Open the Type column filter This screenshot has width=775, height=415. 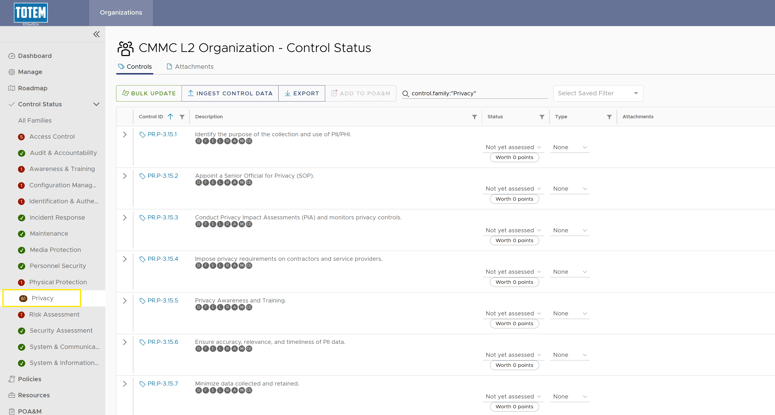609,117
